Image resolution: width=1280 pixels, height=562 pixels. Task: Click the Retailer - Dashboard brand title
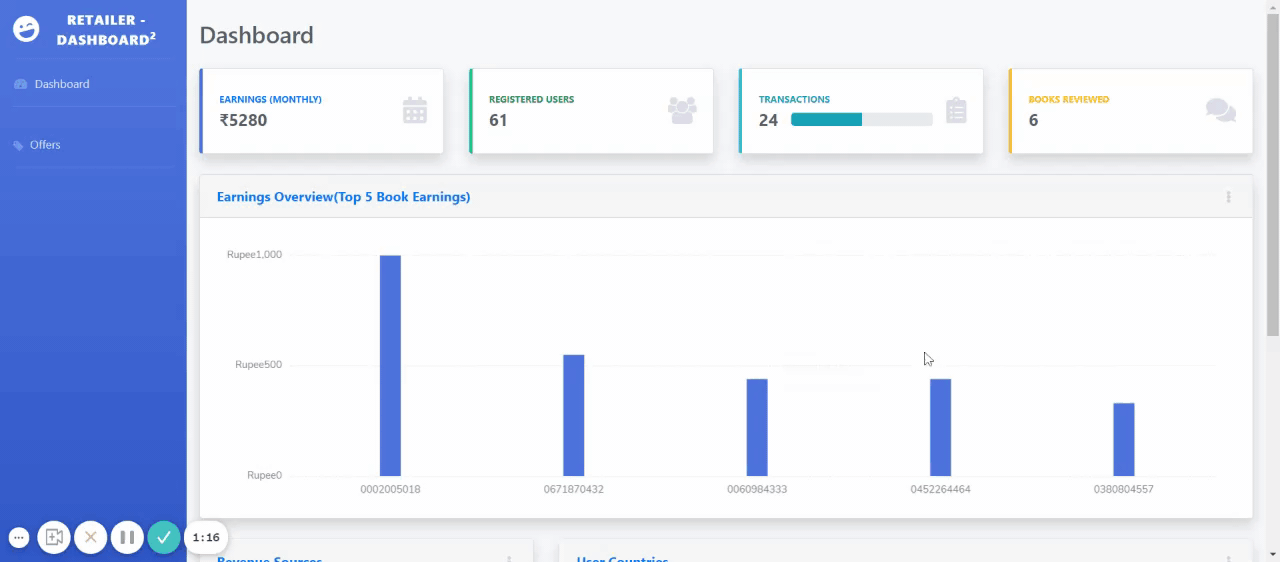tap(105, 30)
